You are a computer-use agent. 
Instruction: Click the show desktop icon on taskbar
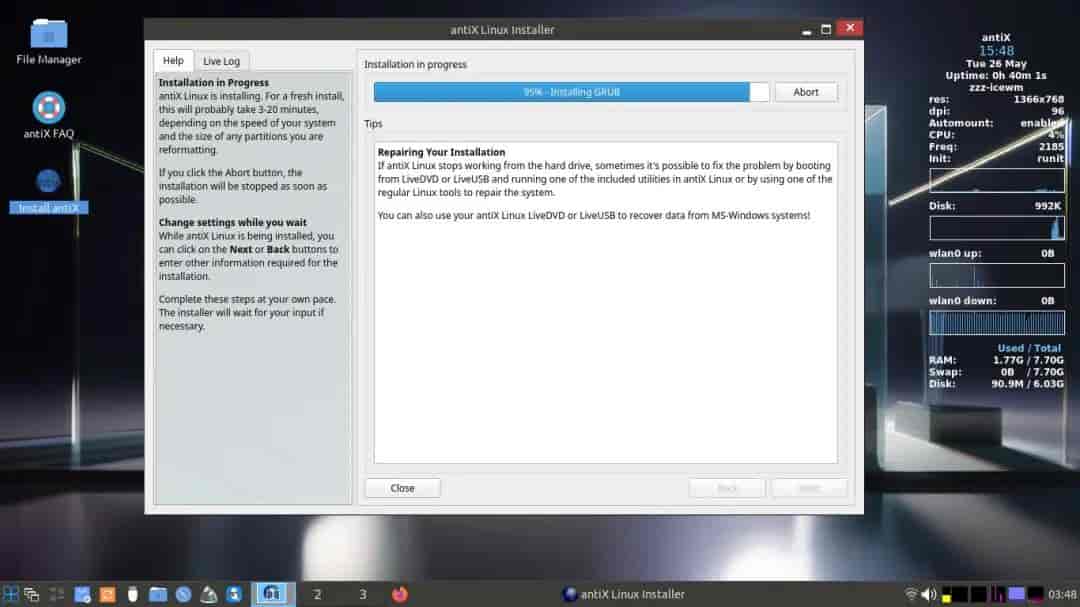[x=56, y=594]
